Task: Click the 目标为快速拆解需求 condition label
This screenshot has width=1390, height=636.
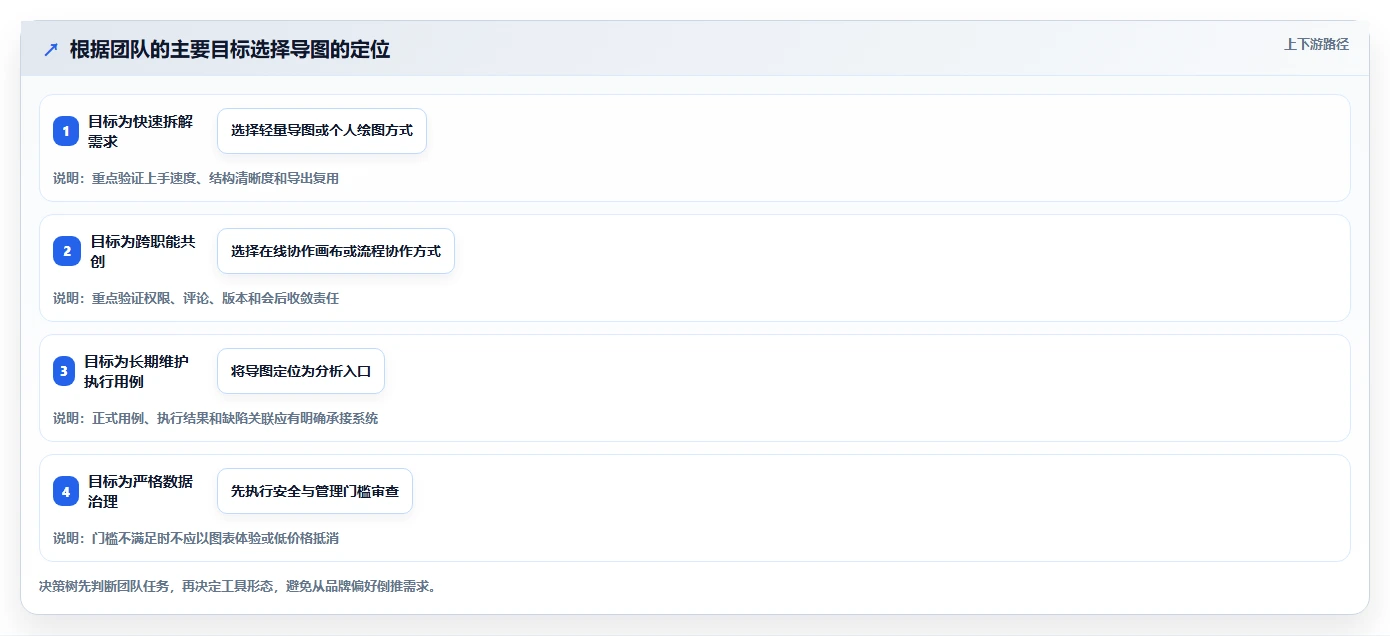Action: (140, 131)
